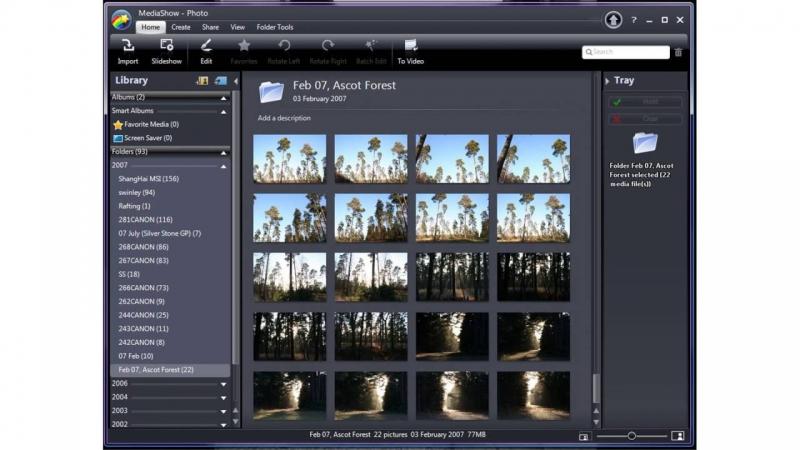Expand the 2006 folder group
This screenshot has width=800, height=450.
point(223,383)
